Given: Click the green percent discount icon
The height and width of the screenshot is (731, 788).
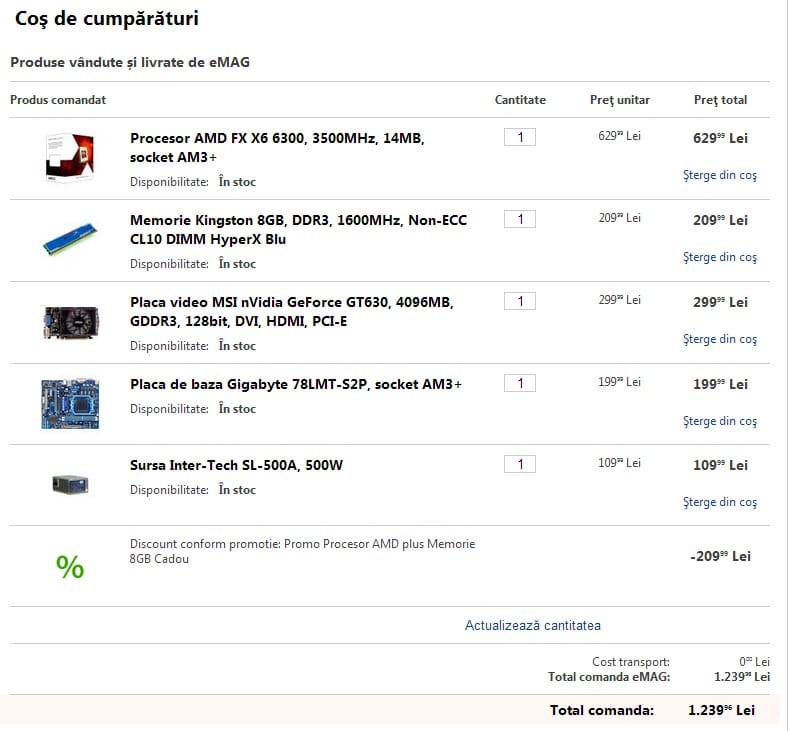Looking at the screenshot, I should coord(70,567).
